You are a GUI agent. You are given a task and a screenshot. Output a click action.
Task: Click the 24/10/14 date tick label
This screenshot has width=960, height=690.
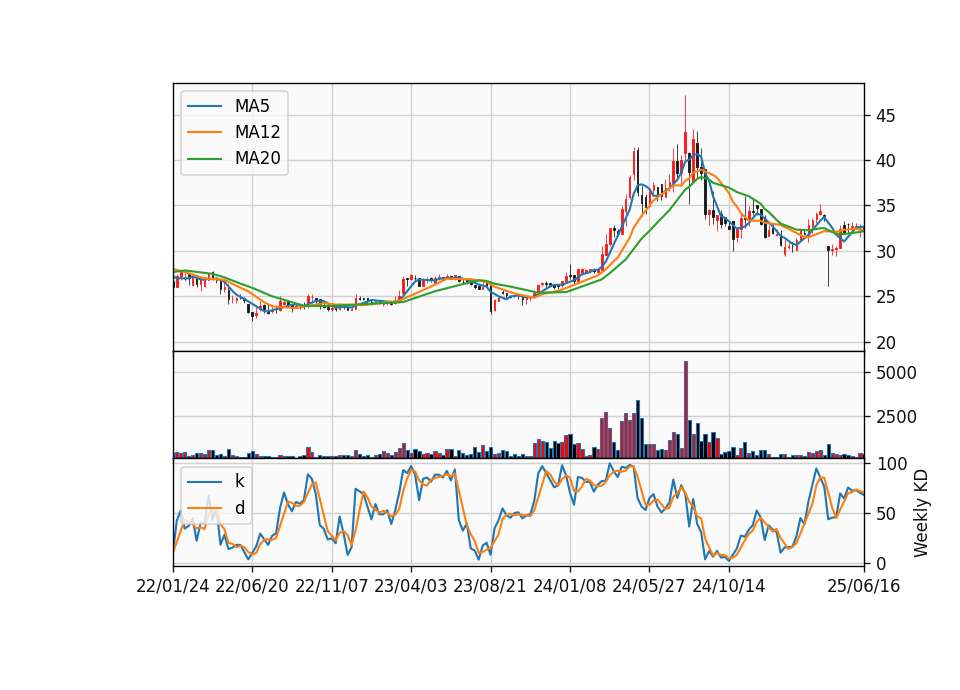(729, 586)
